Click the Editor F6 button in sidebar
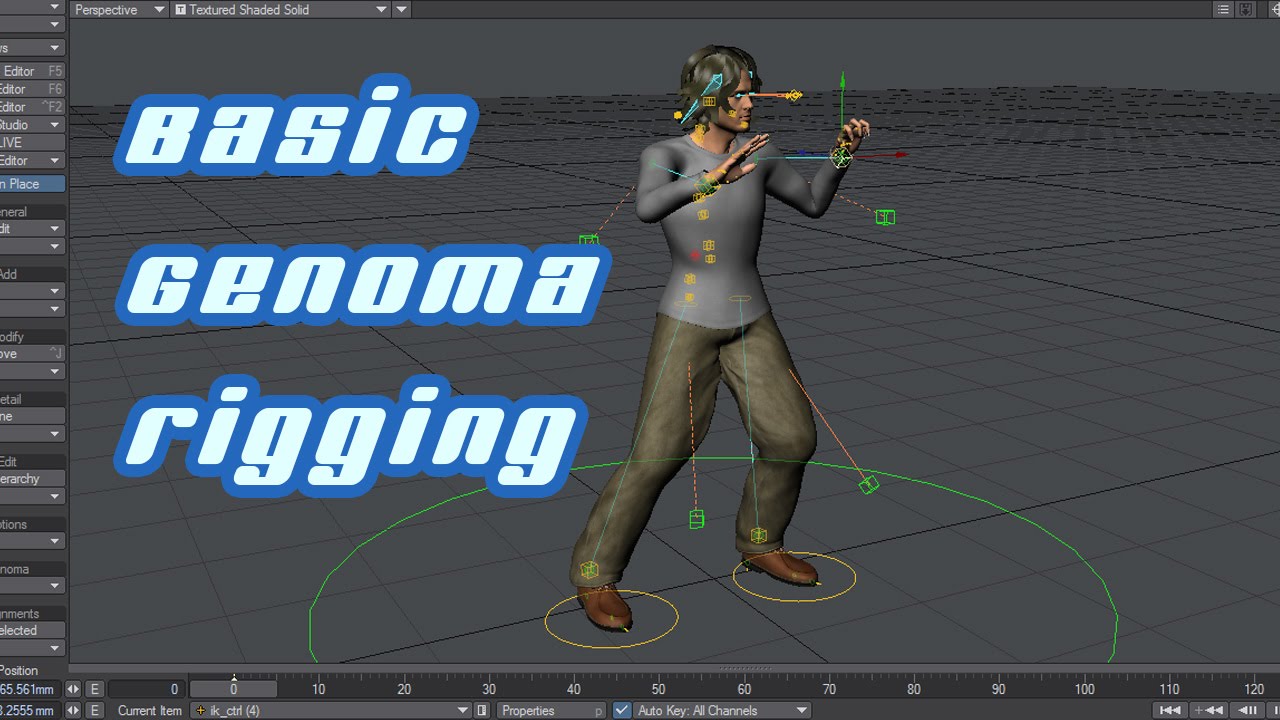This screenshot has width=1280, height=720. point(32,89)
